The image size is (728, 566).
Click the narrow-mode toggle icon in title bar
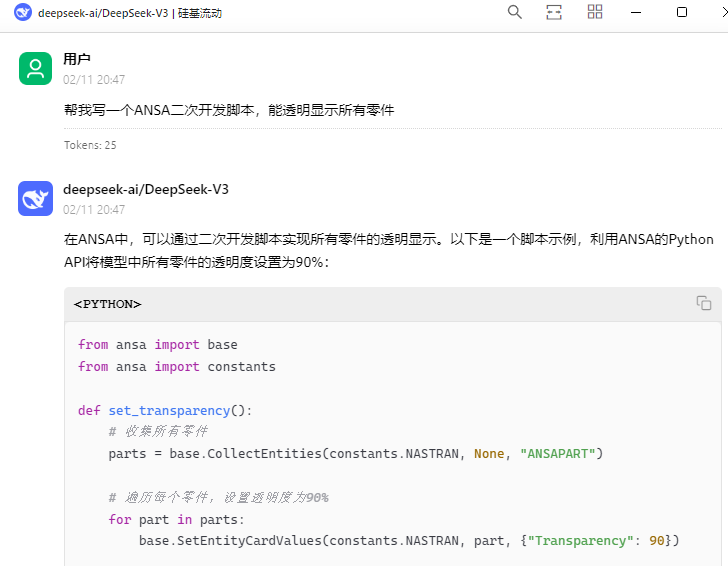pyautogui.click(x=554, y=12)
